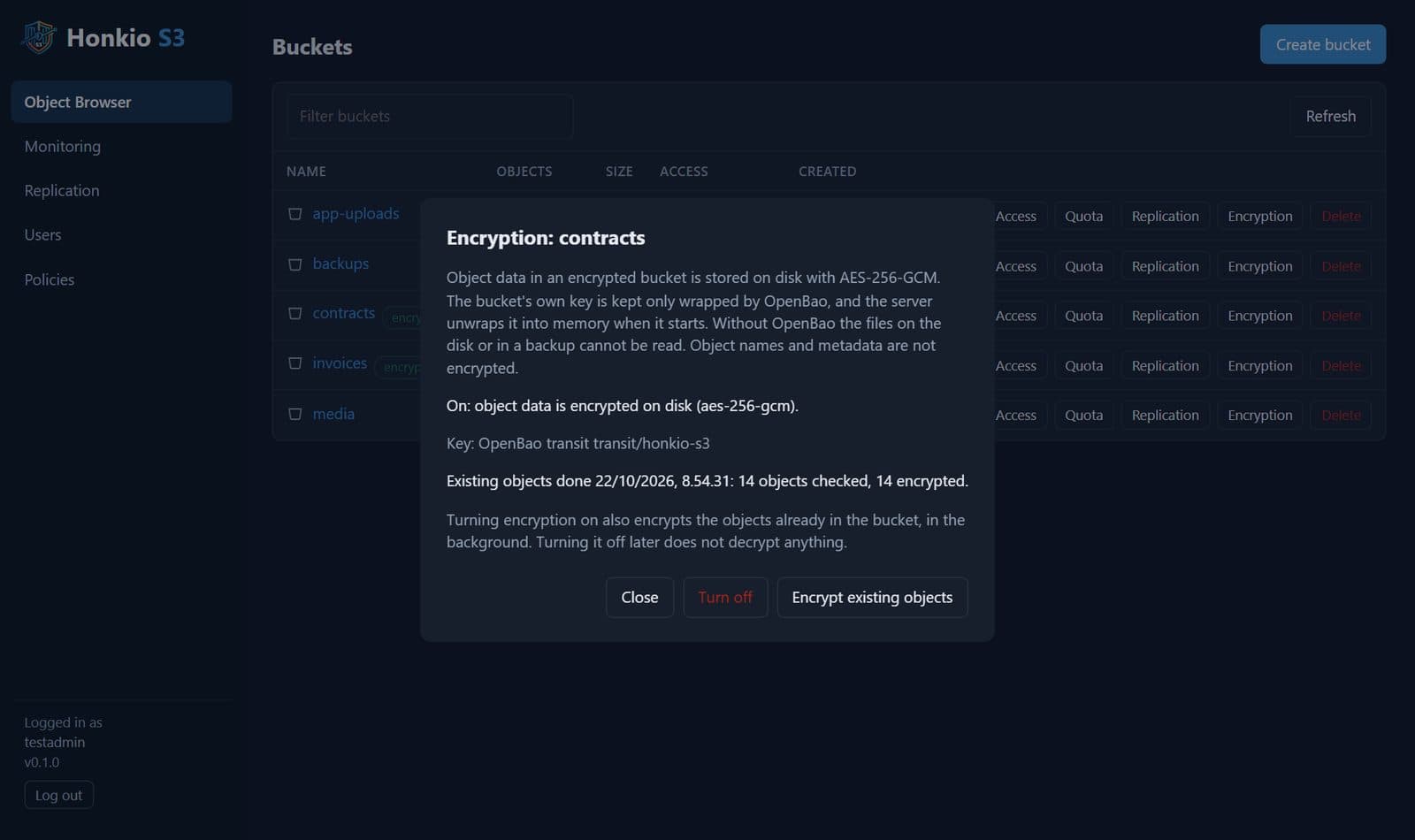Click Replication in the contracts row
Image resolution: width=1415 pixels, height=840 pixels.
[x=1165, y=316]
